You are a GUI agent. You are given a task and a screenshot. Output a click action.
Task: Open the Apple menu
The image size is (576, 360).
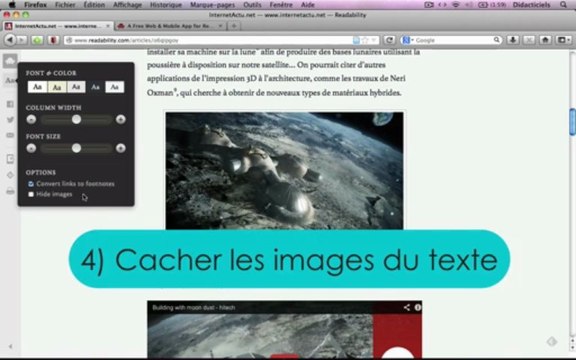coord(12,4)
